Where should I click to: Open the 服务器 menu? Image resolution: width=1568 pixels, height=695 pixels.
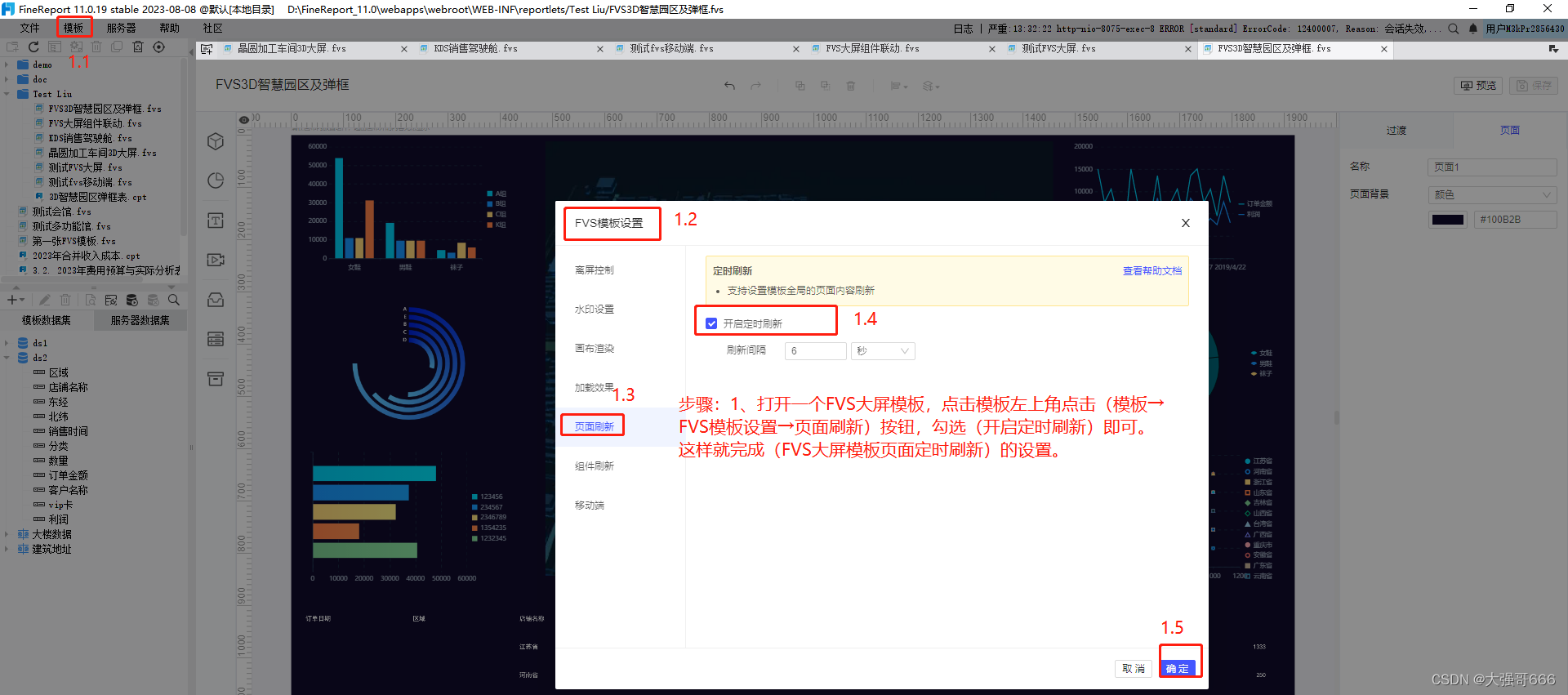pyautogui.click(x=121, y=28)
